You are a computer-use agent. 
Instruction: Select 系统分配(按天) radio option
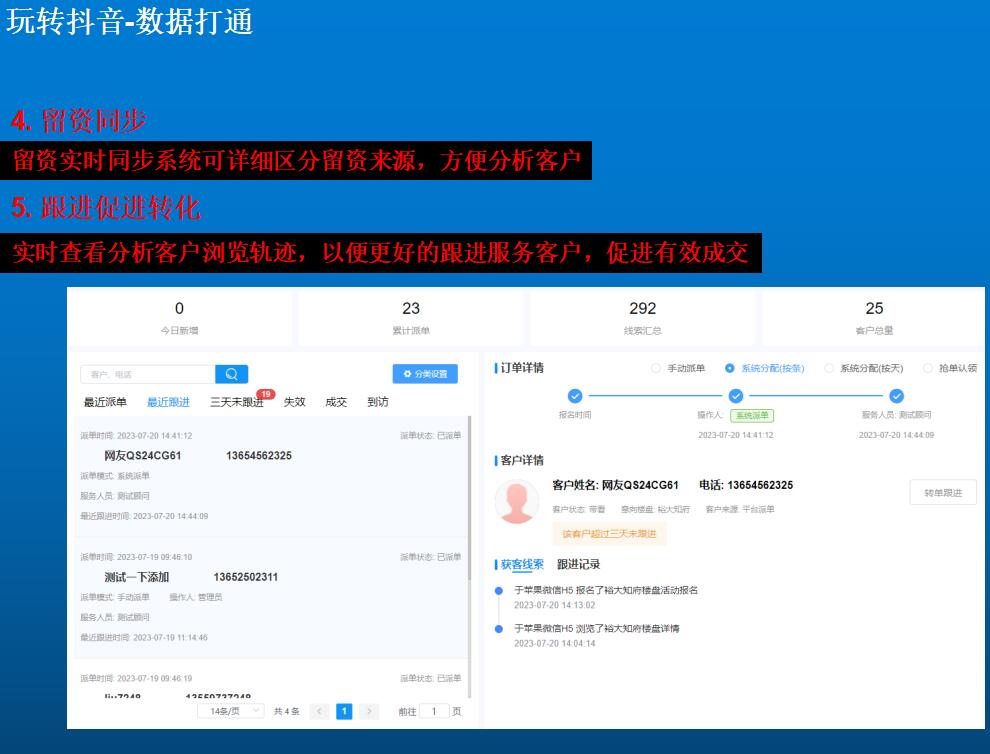click(829, 368)
